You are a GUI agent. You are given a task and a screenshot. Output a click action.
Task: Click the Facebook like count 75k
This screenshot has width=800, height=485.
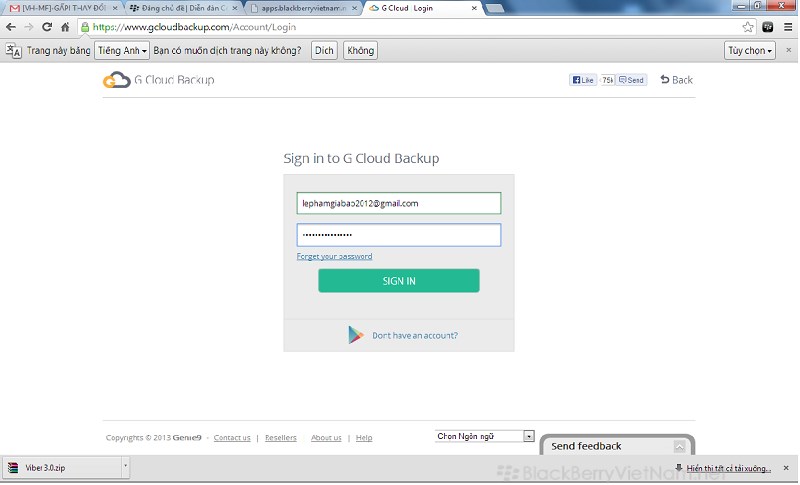click(607, 80)
